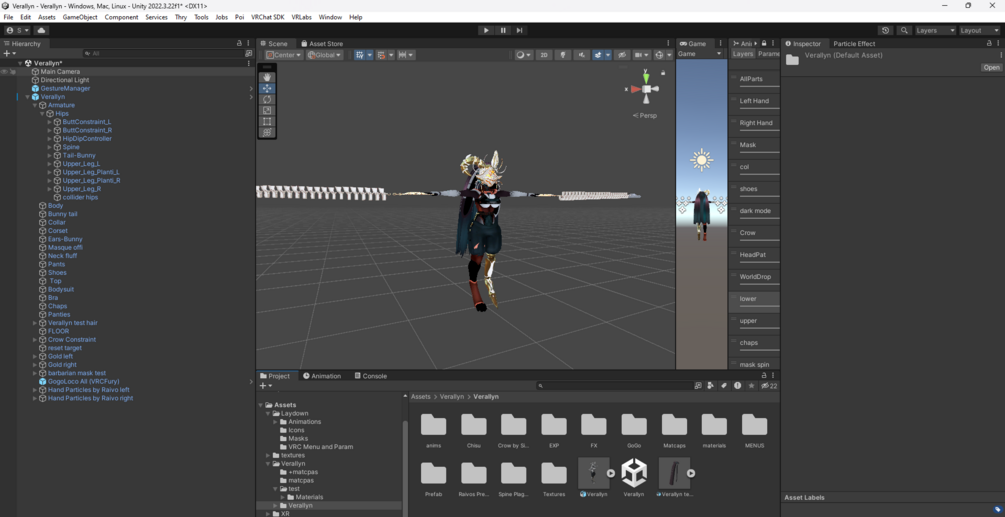Expand the Spine node in Hierarchy
The image size is (1005, 517).
pyautogui.click(x=49, y=147)
